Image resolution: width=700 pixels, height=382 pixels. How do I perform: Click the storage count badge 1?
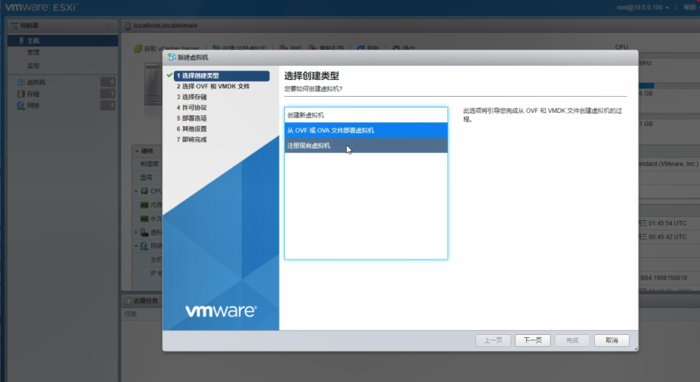[108, 94]
